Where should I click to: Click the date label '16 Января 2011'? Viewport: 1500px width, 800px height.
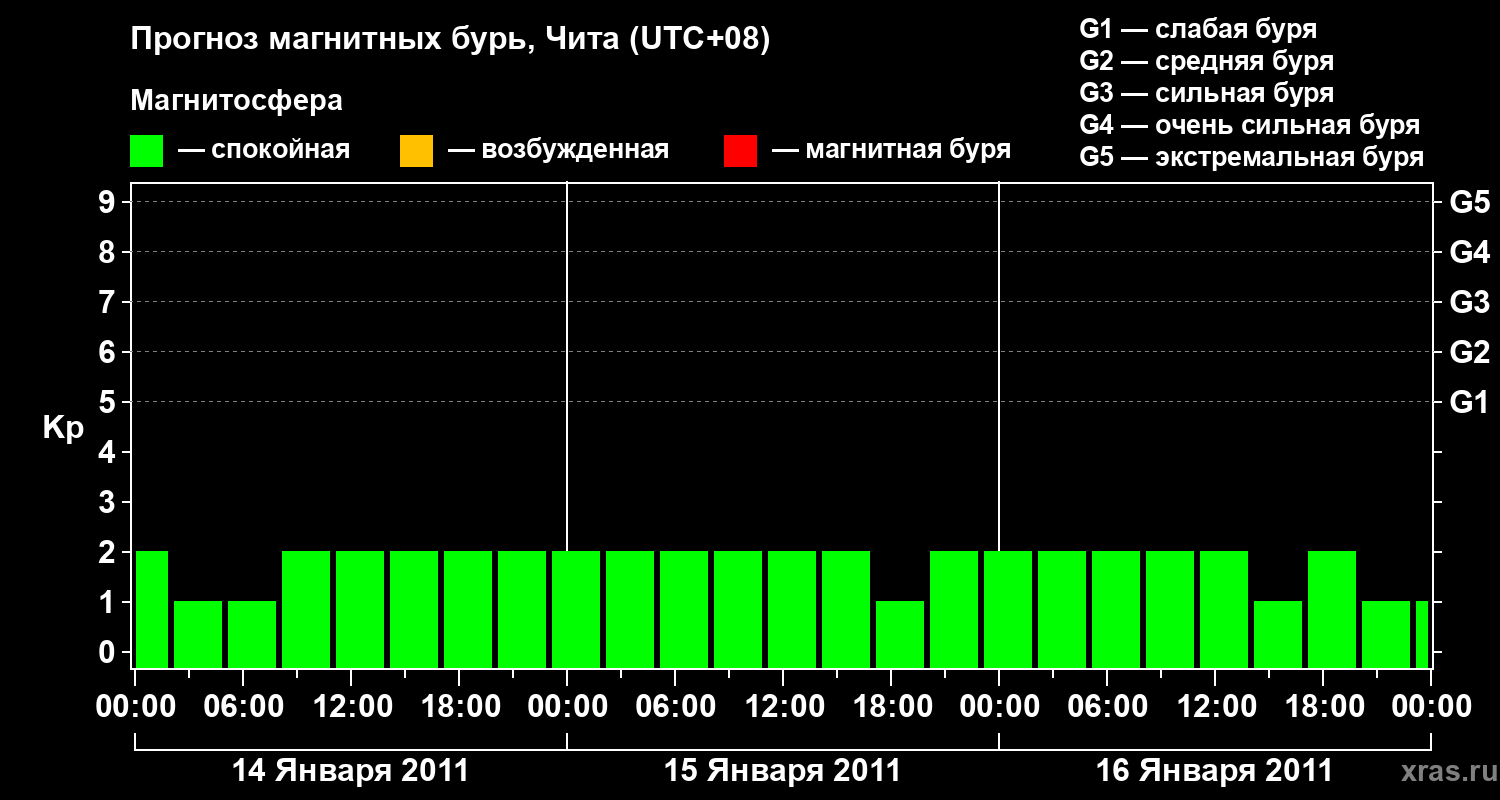[1214, 771]
